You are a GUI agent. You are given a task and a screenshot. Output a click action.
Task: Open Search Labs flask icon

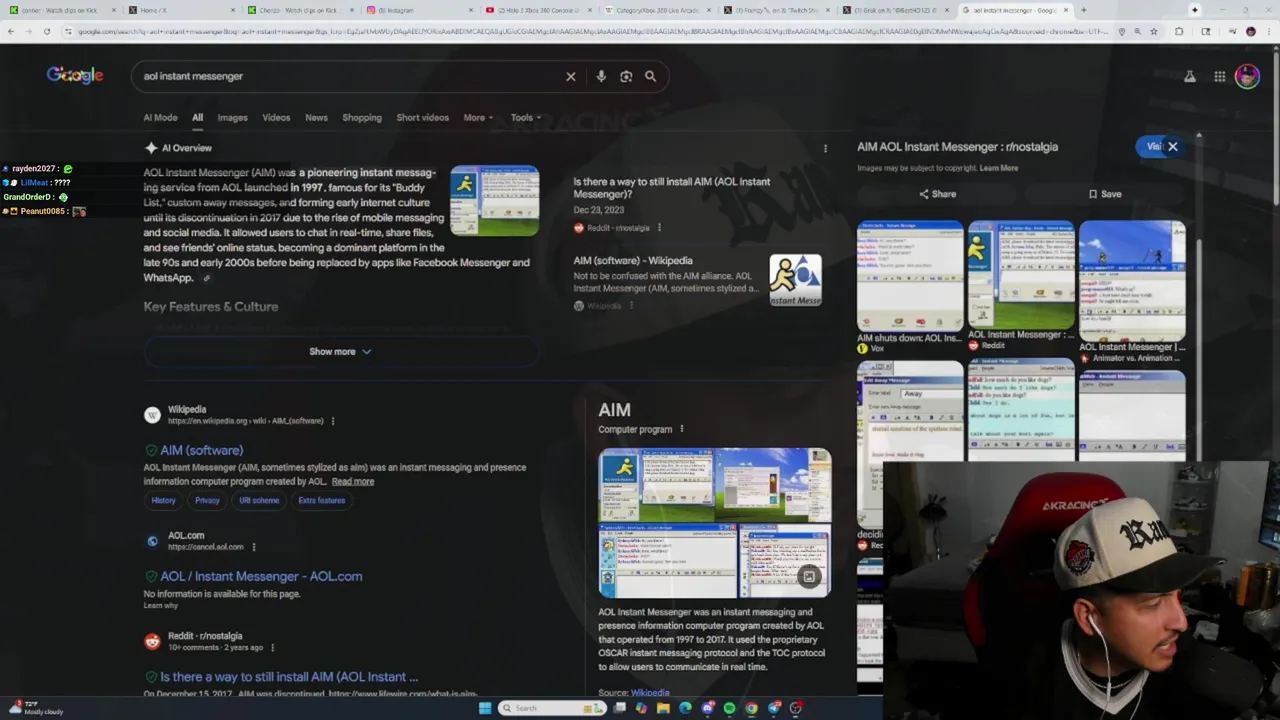[x=1190, y=76]
